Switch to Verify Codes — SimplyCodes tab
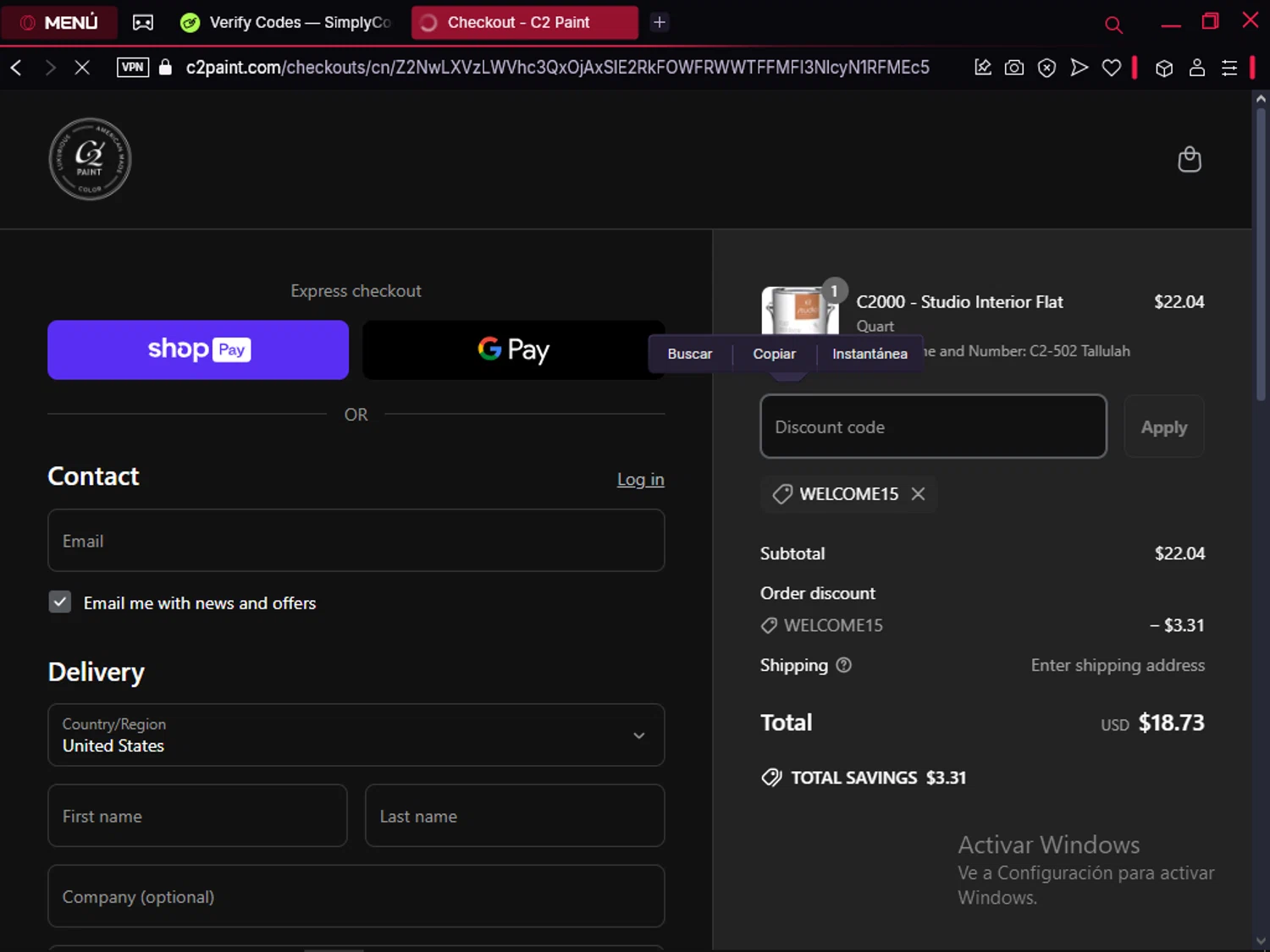 [286, 23]
